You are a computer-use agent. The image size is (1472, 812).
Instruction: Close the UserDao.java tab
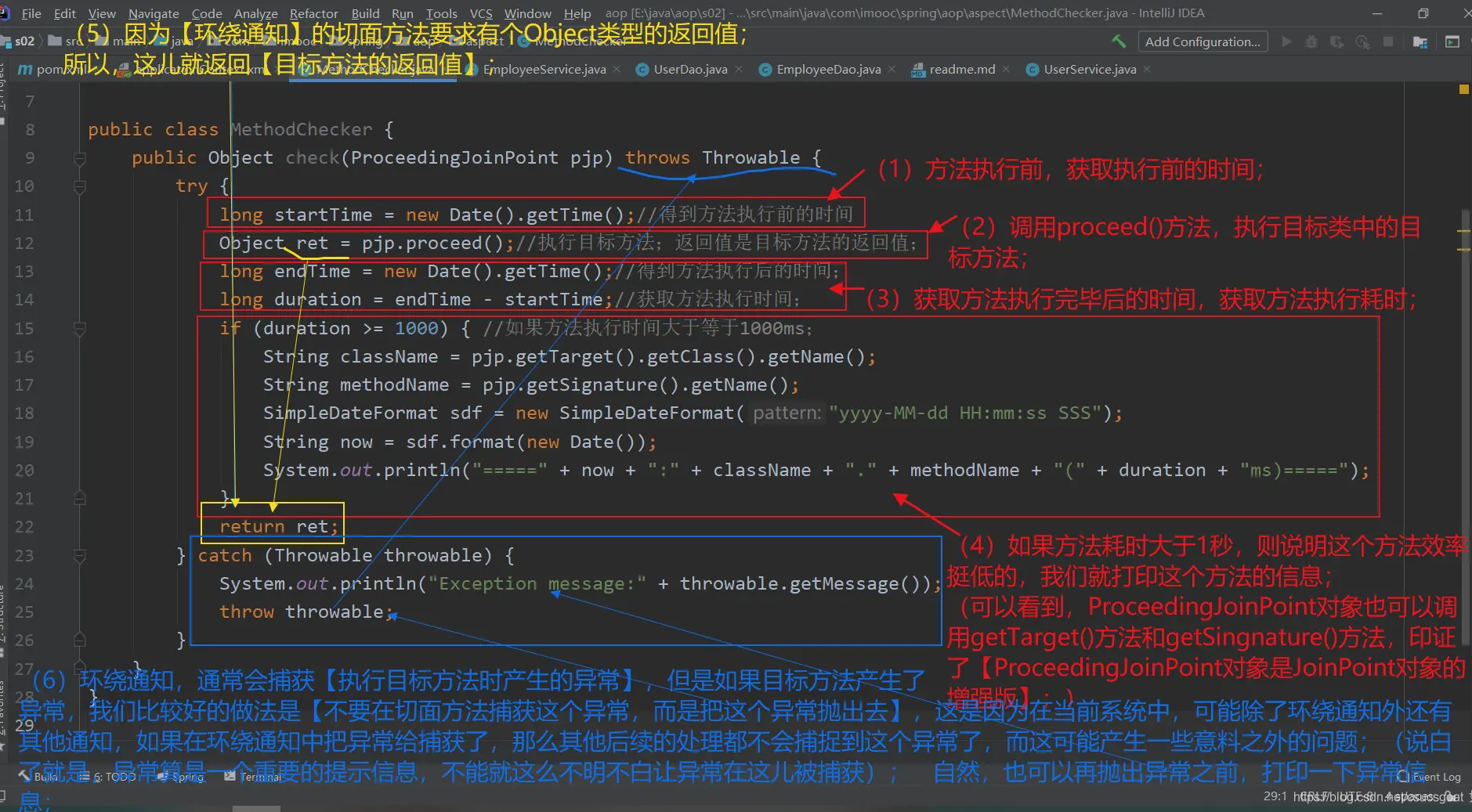coord(739,69)
